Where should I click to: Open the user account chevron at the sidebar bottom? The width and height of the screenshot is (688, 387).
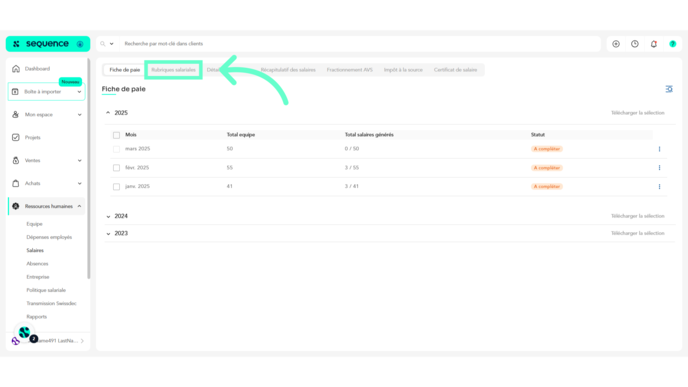(x=82, y=341)
